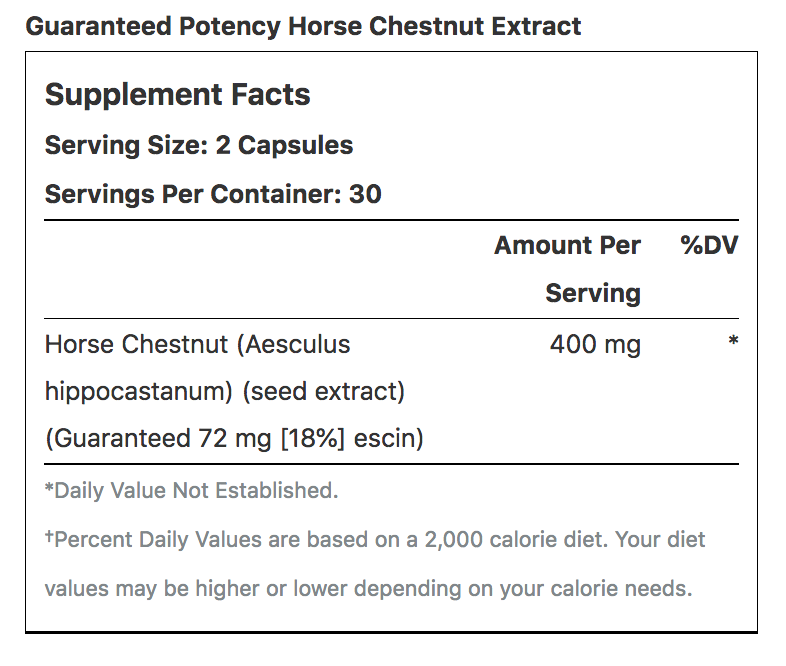Click the Guaranteed Potency Horse Chestnut Extract title
This screenshot has width=786, height=666.
[303, 26]
